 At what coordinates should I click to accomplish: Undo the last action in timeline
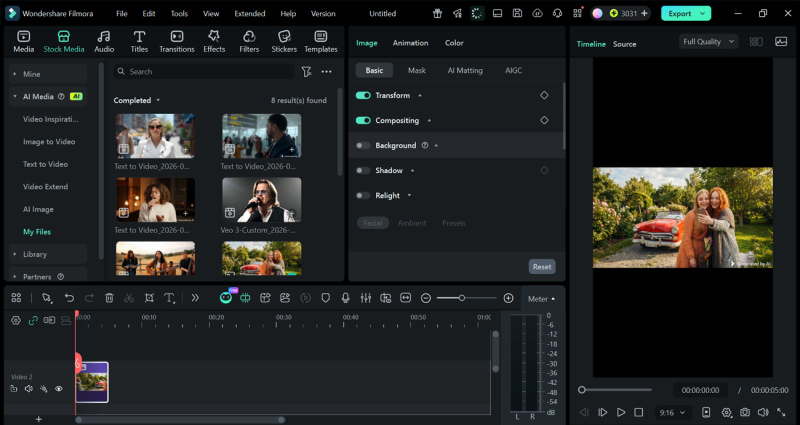point(69,298)
